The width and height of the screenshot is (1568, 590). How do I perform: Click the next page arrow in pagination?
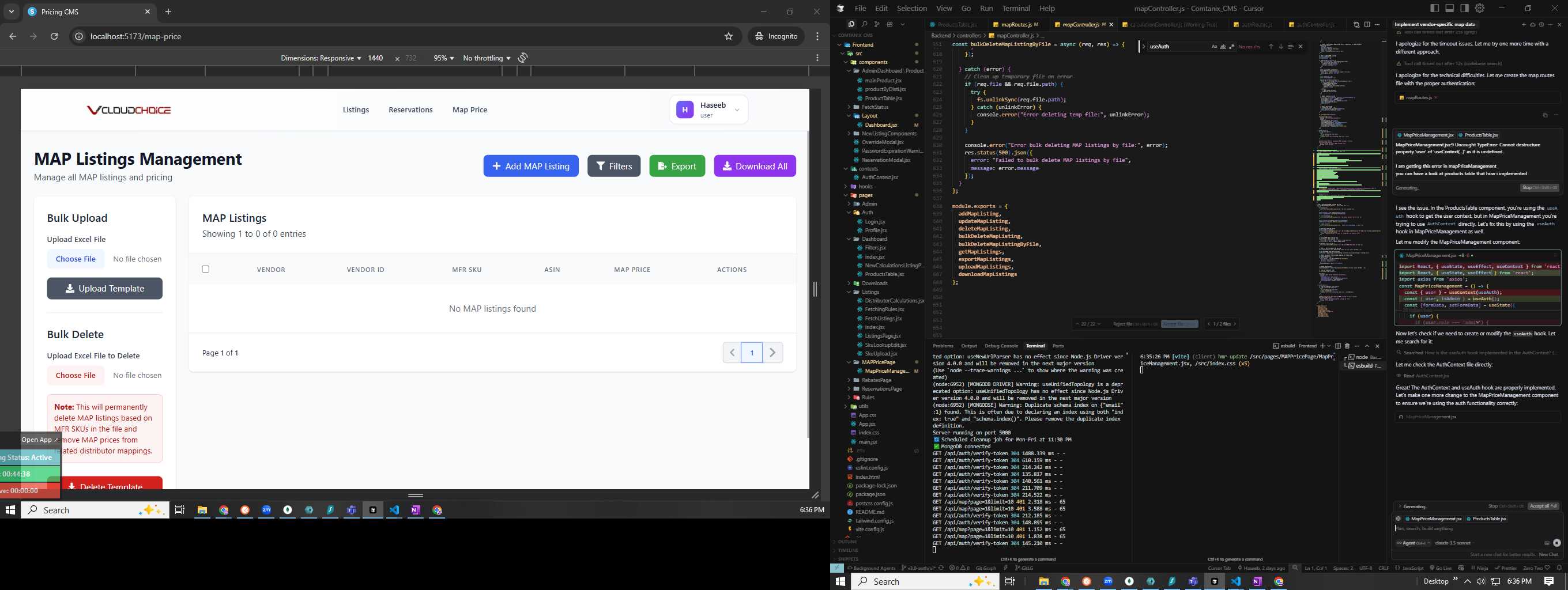(773, 352)
